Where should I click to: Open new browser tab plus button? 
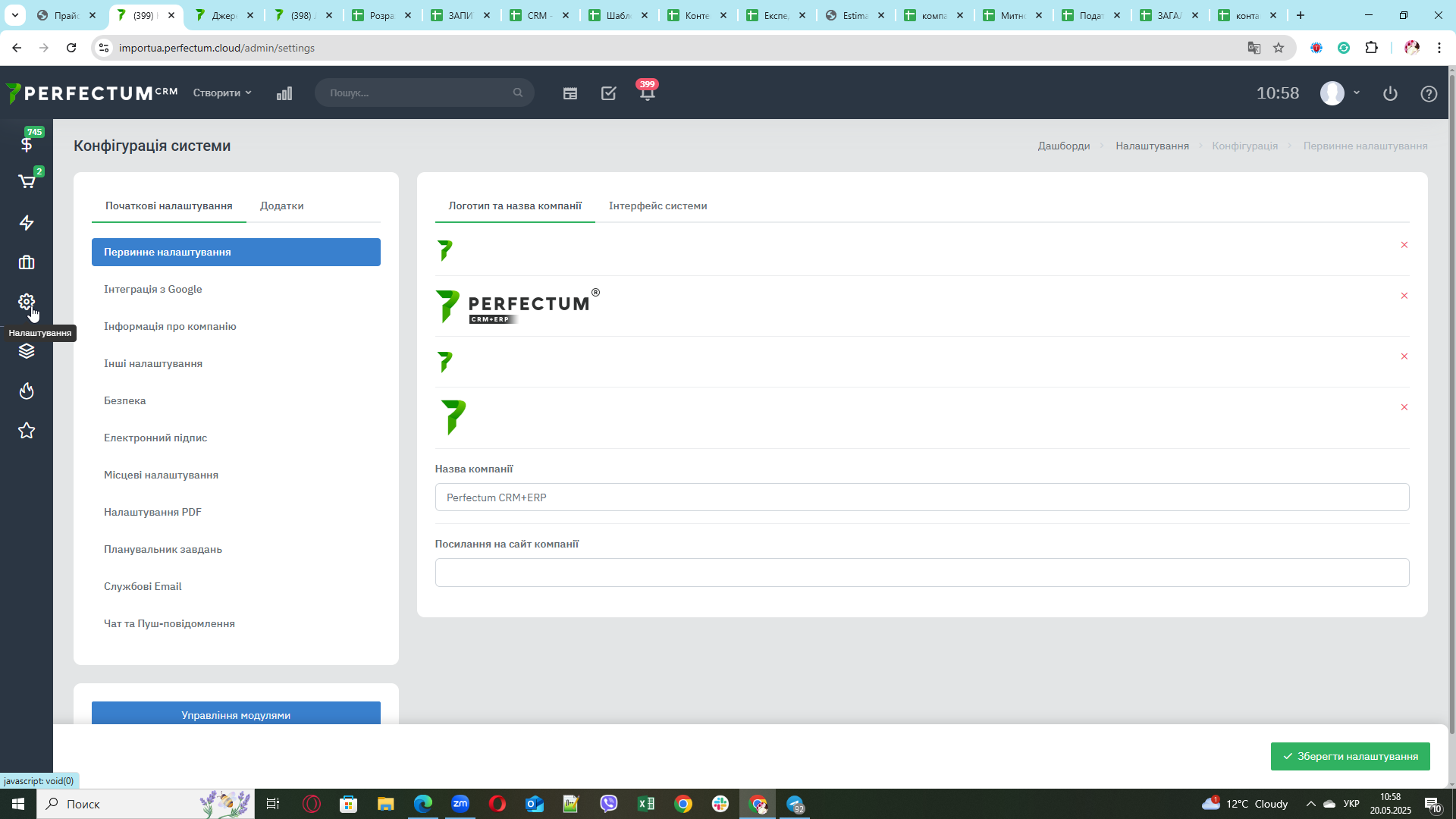pos(1301,15)
